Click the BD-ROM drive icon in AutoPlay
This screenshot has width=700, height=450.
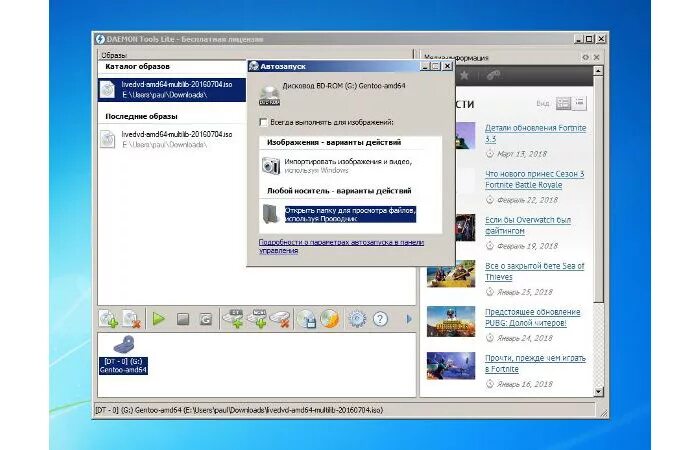click(270, 96)
